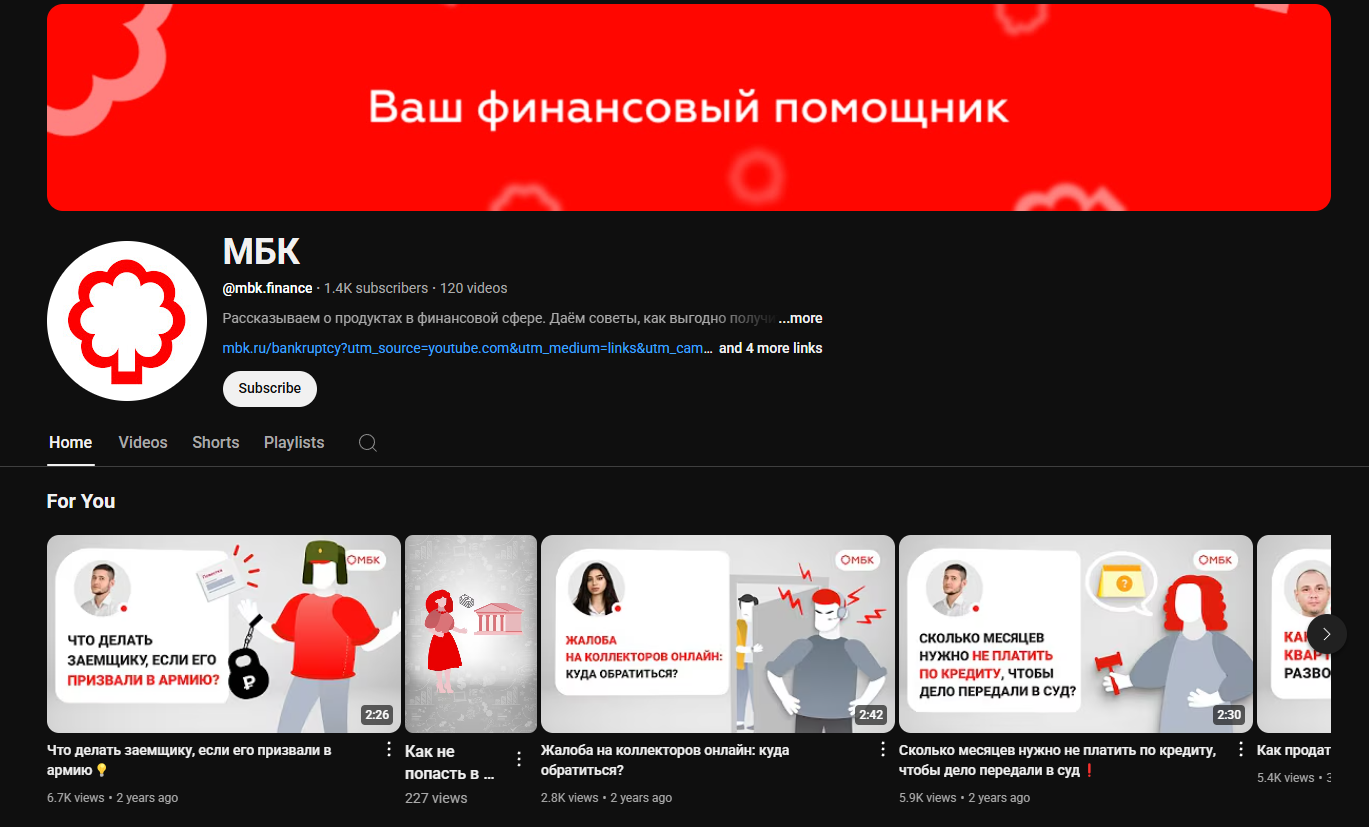The height and width of the screenshot is (827, 1369).
Task: Open three-dot menu on the court video
Action: coord(1241,747)
